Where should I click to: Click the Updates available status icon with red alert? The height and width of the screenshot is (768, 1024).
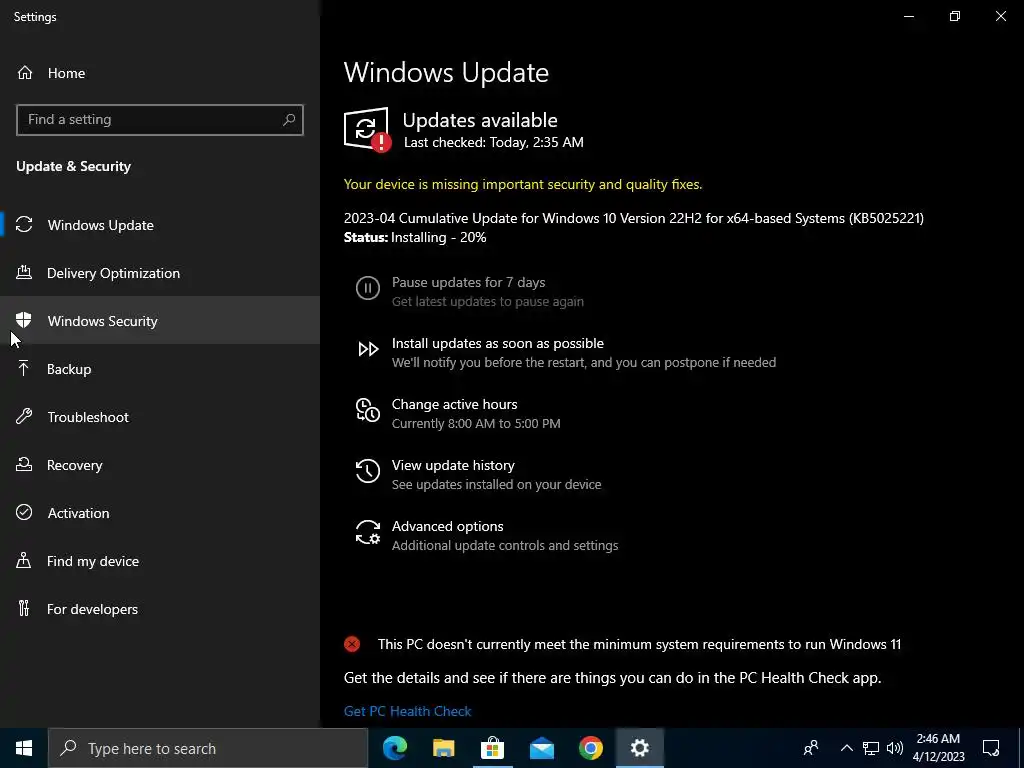[367, 129]
